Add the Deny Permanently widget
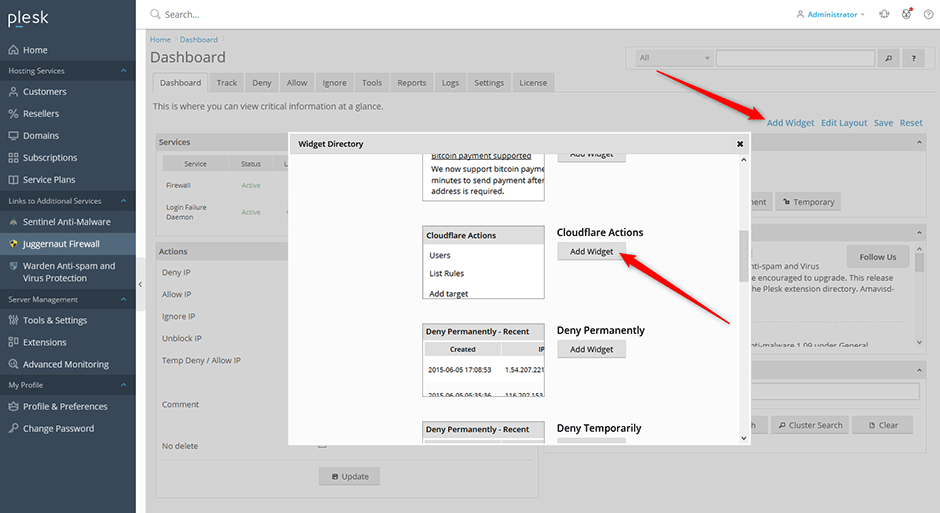940x513 pixels. (x=592, y=349)
